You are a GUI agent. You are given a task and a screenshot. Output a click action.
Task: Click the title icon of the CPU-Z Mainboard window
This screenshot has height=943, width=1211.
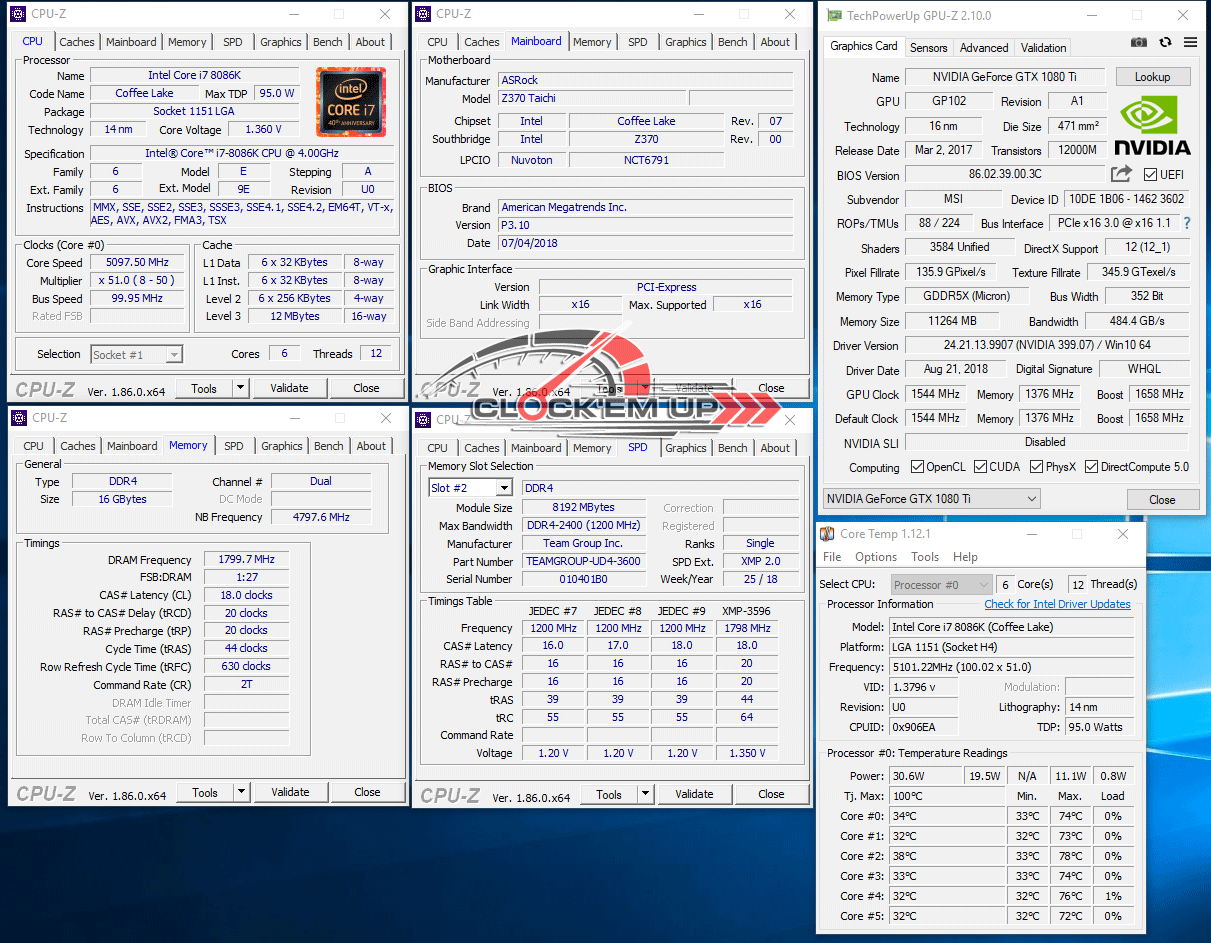point(424,14)
